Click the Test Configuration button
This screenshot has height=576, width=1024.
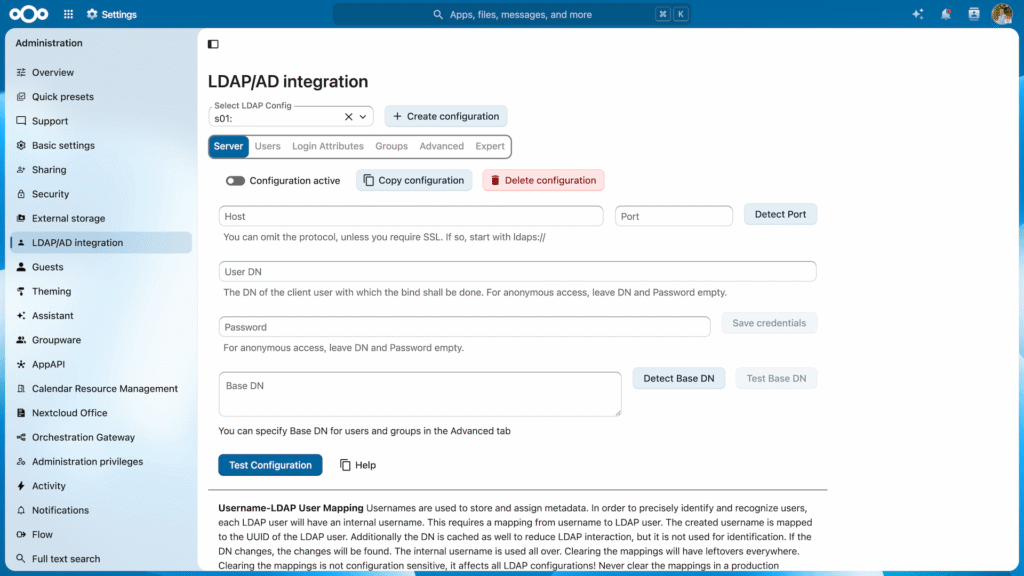[270, 465]
